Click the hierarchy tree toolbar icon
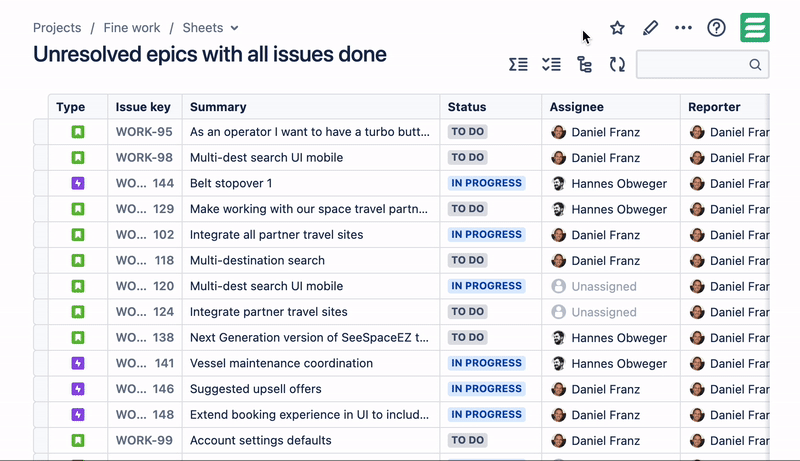The width and height of the screenshot is (800, 461). point(584,65)
